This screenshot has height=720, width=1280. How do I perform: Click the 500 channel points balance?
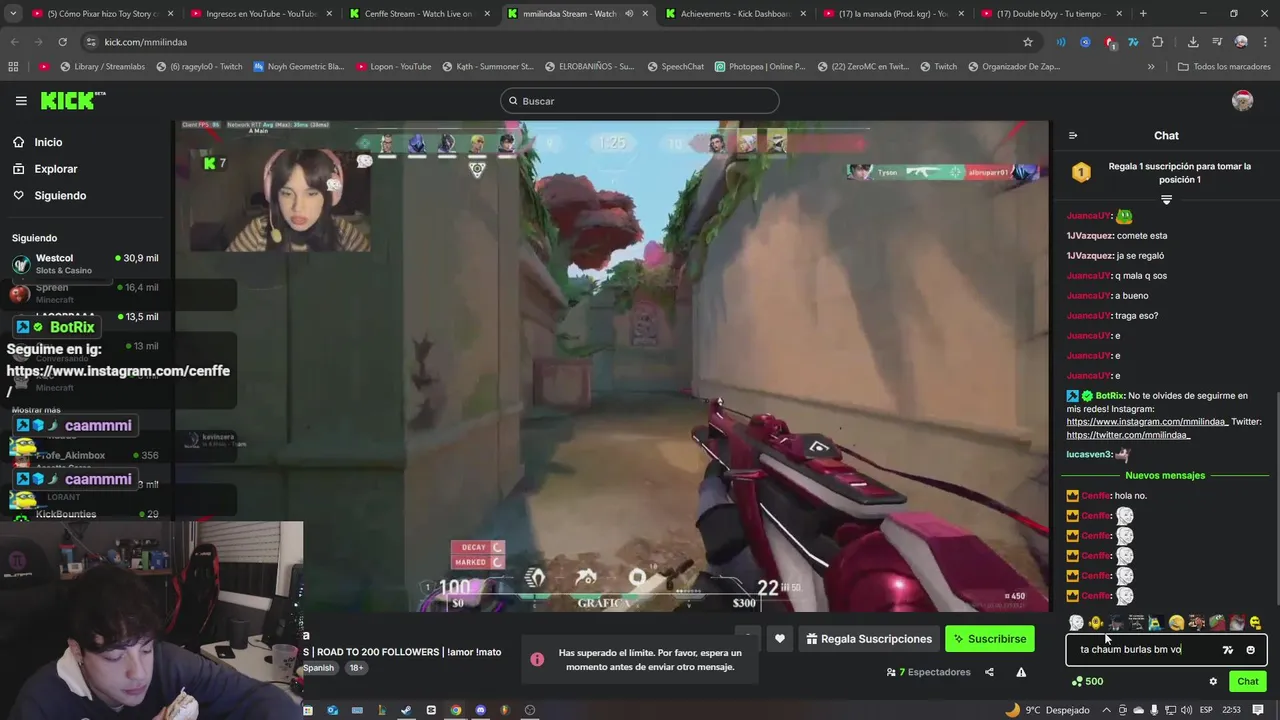point(1087,682)
